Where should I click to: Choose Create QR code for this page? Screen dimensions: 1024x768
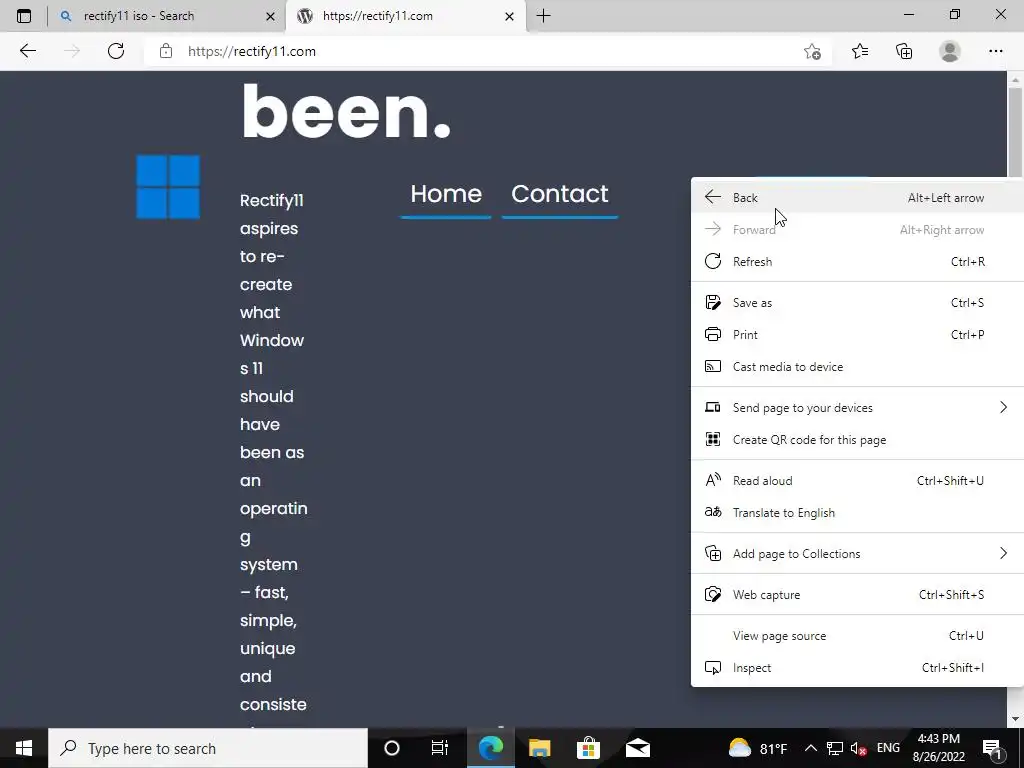click(857, 440)
